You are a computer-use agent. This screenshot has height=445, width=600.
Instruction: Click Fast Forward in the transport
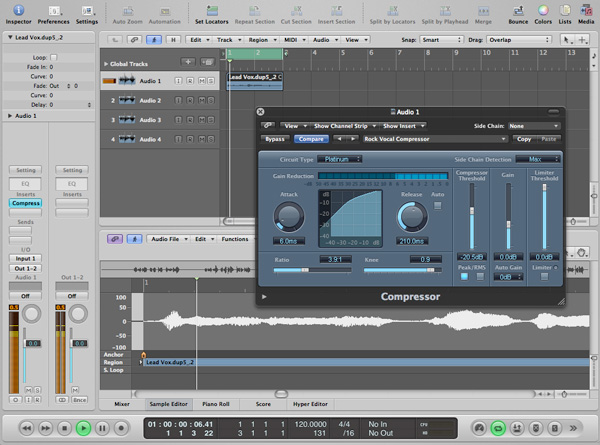click(x=46, y=428)
